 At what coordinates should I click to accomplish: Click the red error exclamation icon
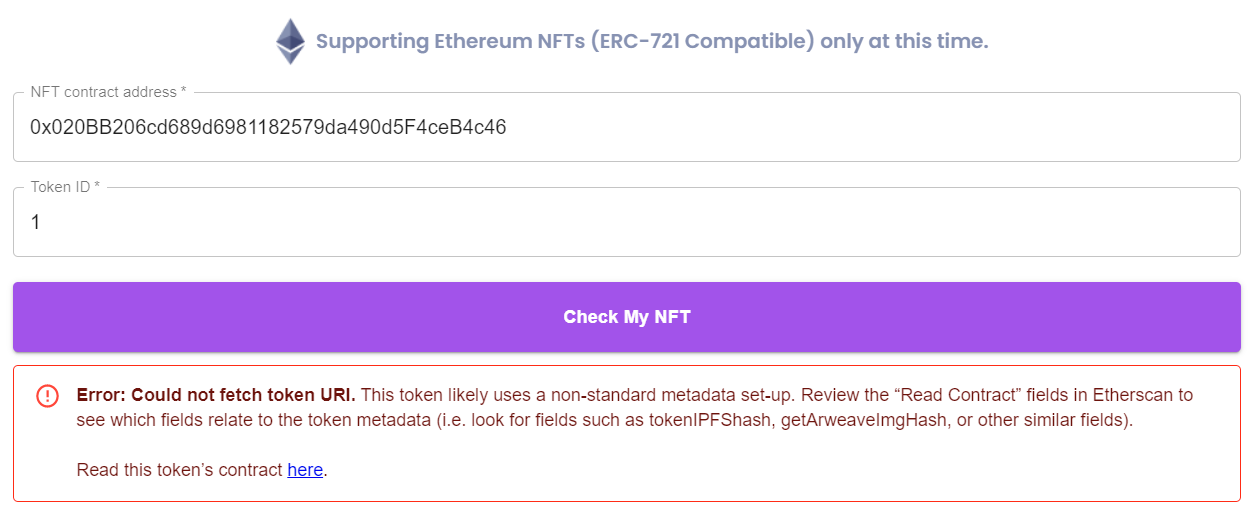(47, 396)
